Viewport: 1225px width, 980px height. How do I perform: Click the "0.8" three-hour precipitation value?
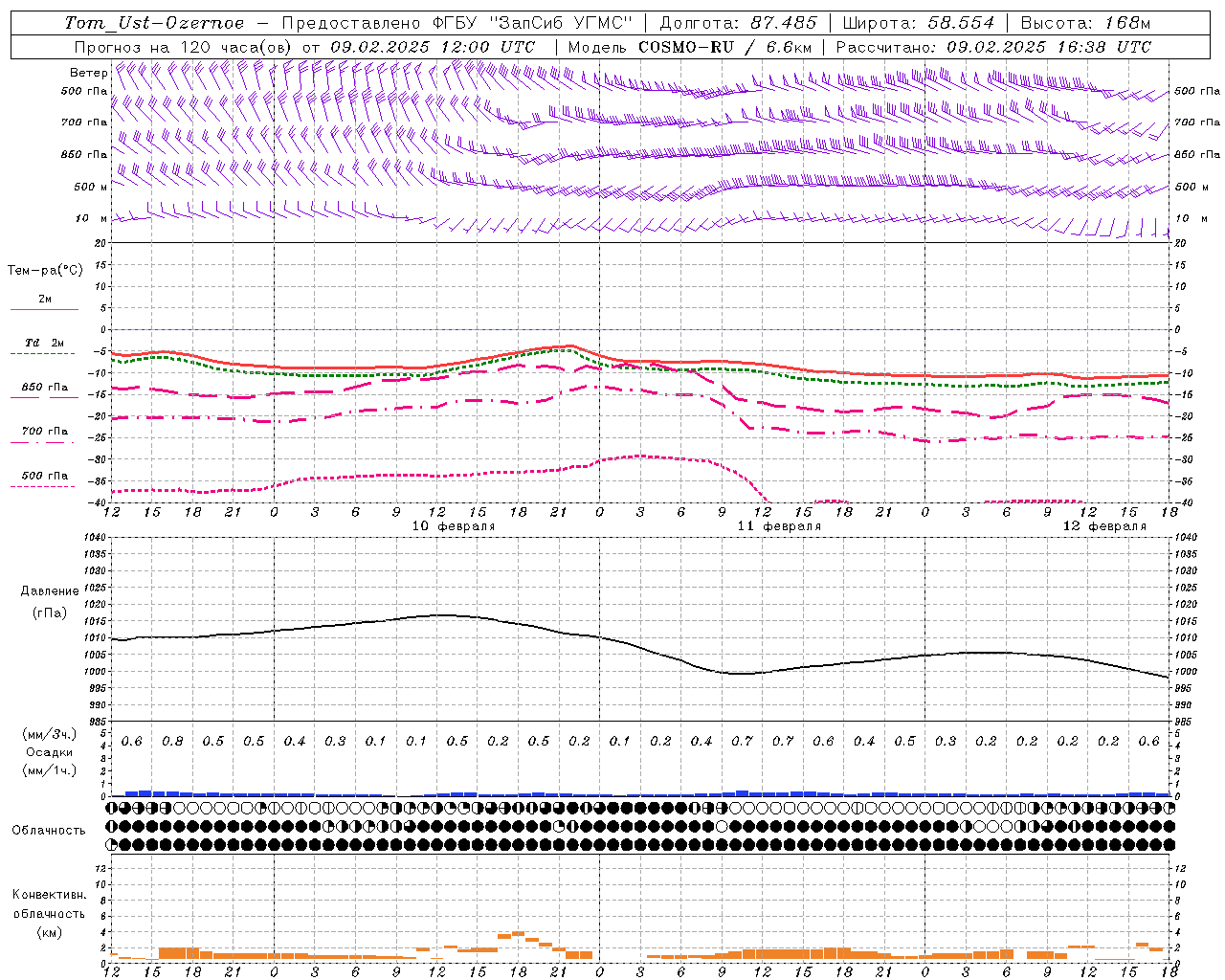click(x=172, y=742)
